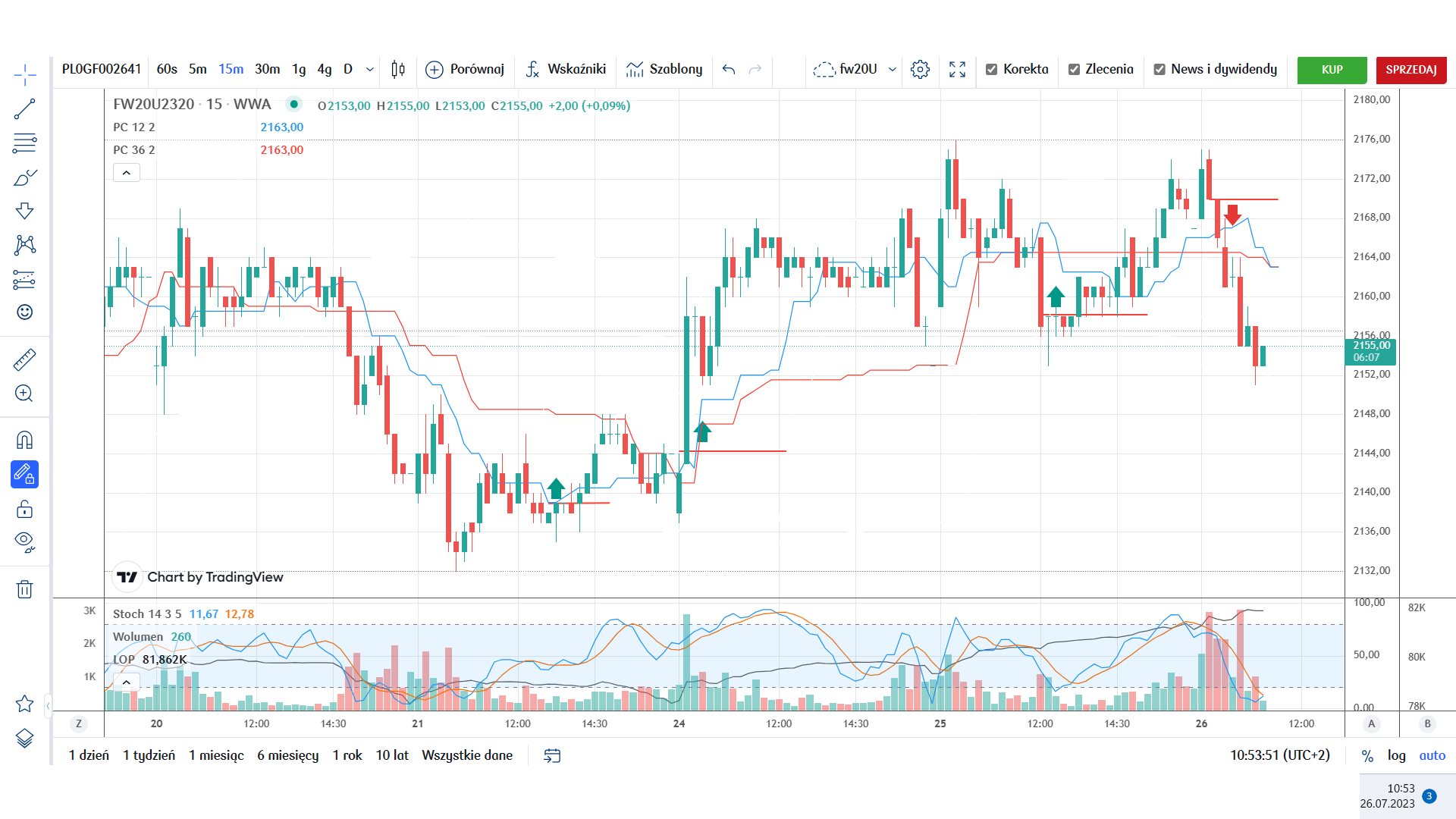
Task: Set range to 6 miesięcy
Action: 287,755
